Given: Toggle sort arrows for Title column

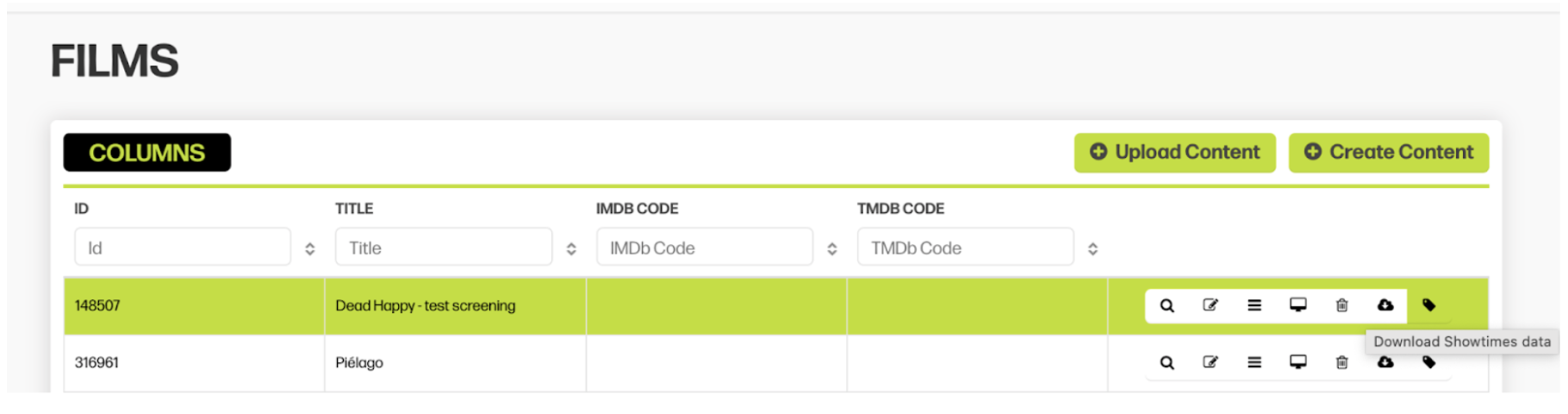Looking at the screenshot, I should (x=571, y=249).
